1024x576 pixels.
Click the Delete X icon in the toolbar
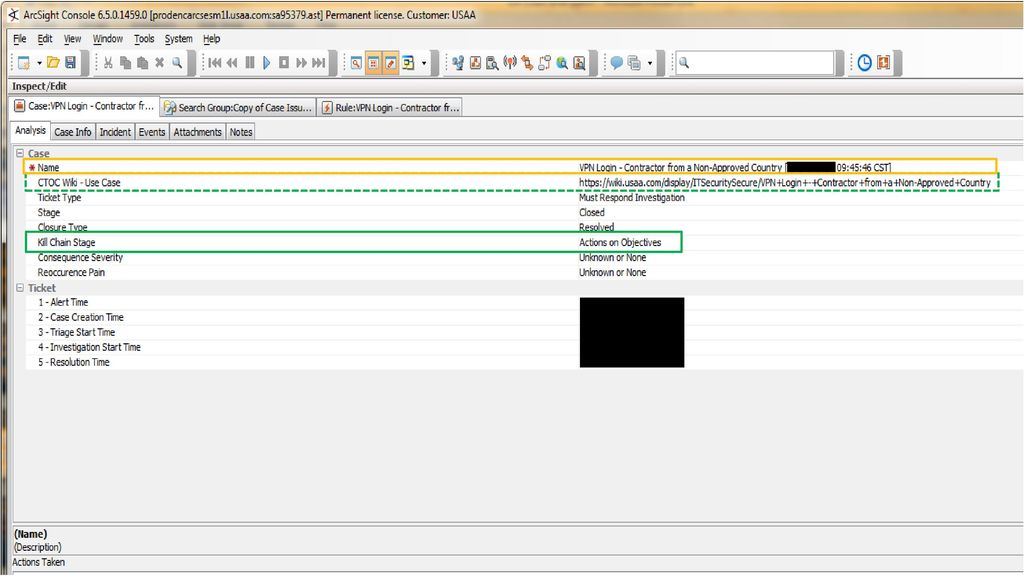159,63
